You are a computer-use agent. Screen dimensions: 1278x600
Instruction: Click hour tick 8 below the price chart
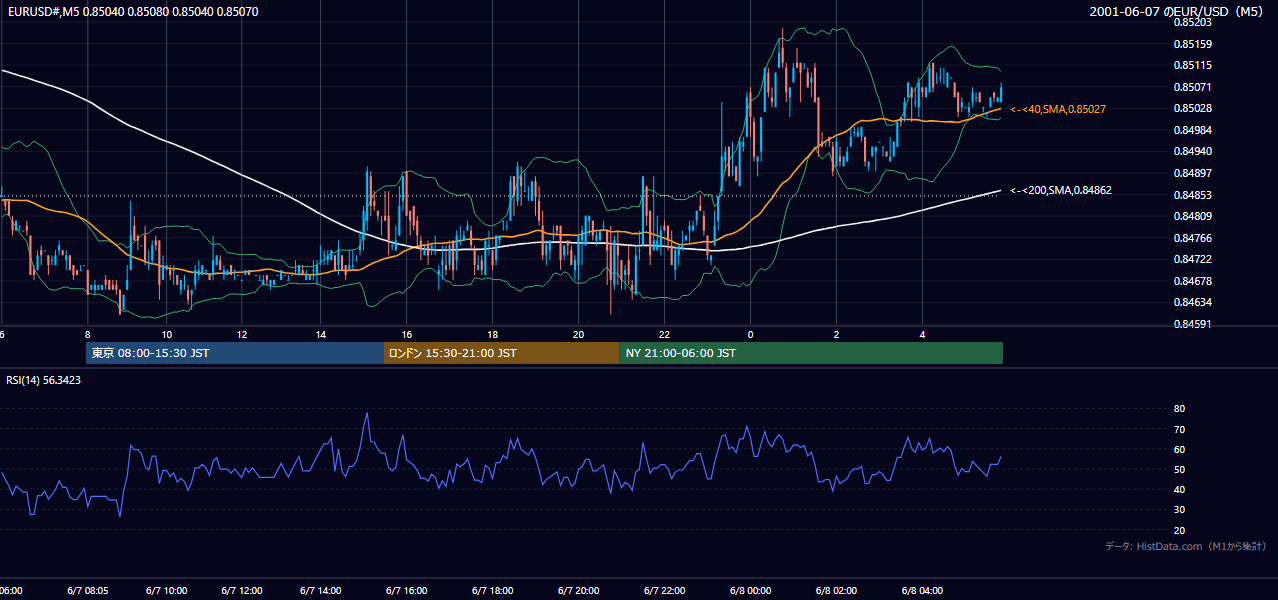[88, 335]
